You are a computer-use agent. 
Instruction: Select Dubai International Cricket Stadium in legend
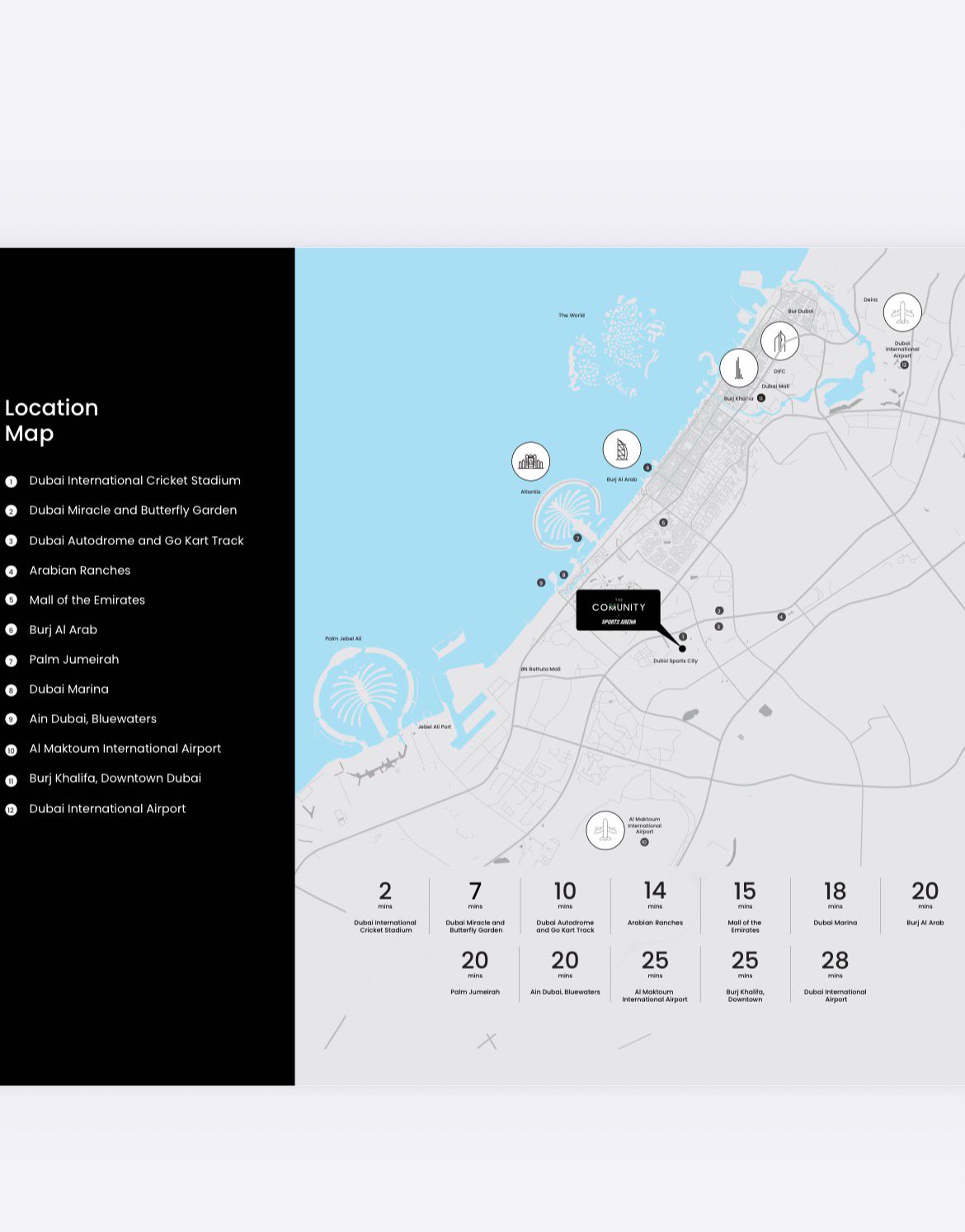[134, 481]
